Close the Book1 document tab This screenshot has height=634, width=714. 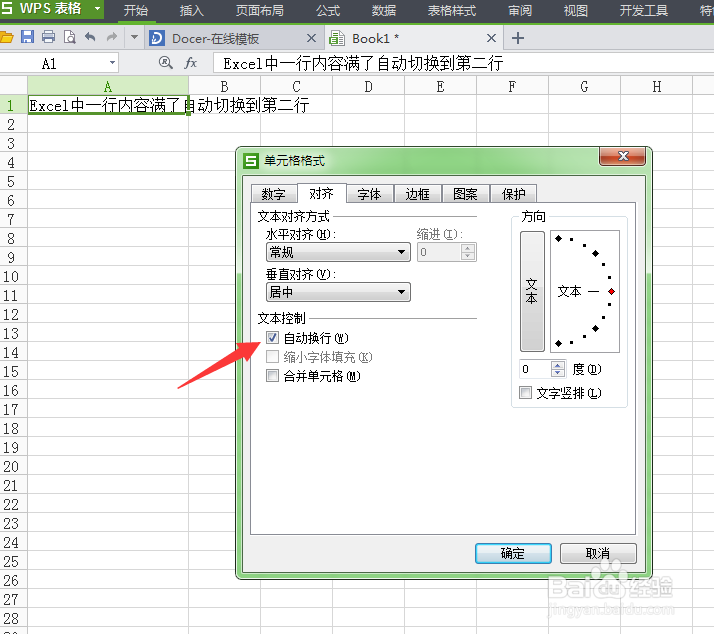point(491,38)
